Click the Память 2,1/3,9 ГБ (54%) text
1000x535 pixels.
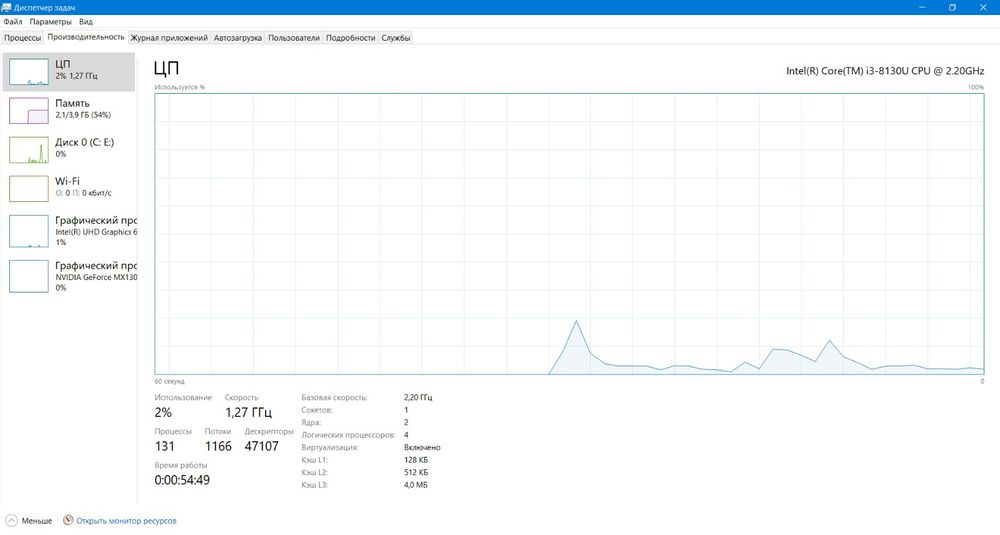tap(83, 115)
